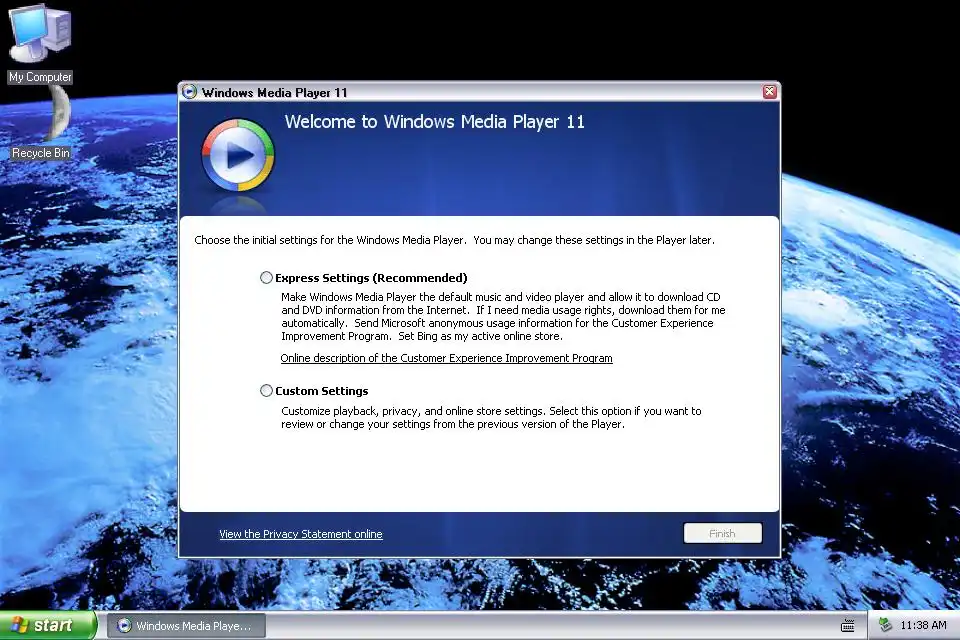Viewport: 960px width, 640px height.
Task: Close the Windows Media Player 11 dialog
Action: pos(770,92)
